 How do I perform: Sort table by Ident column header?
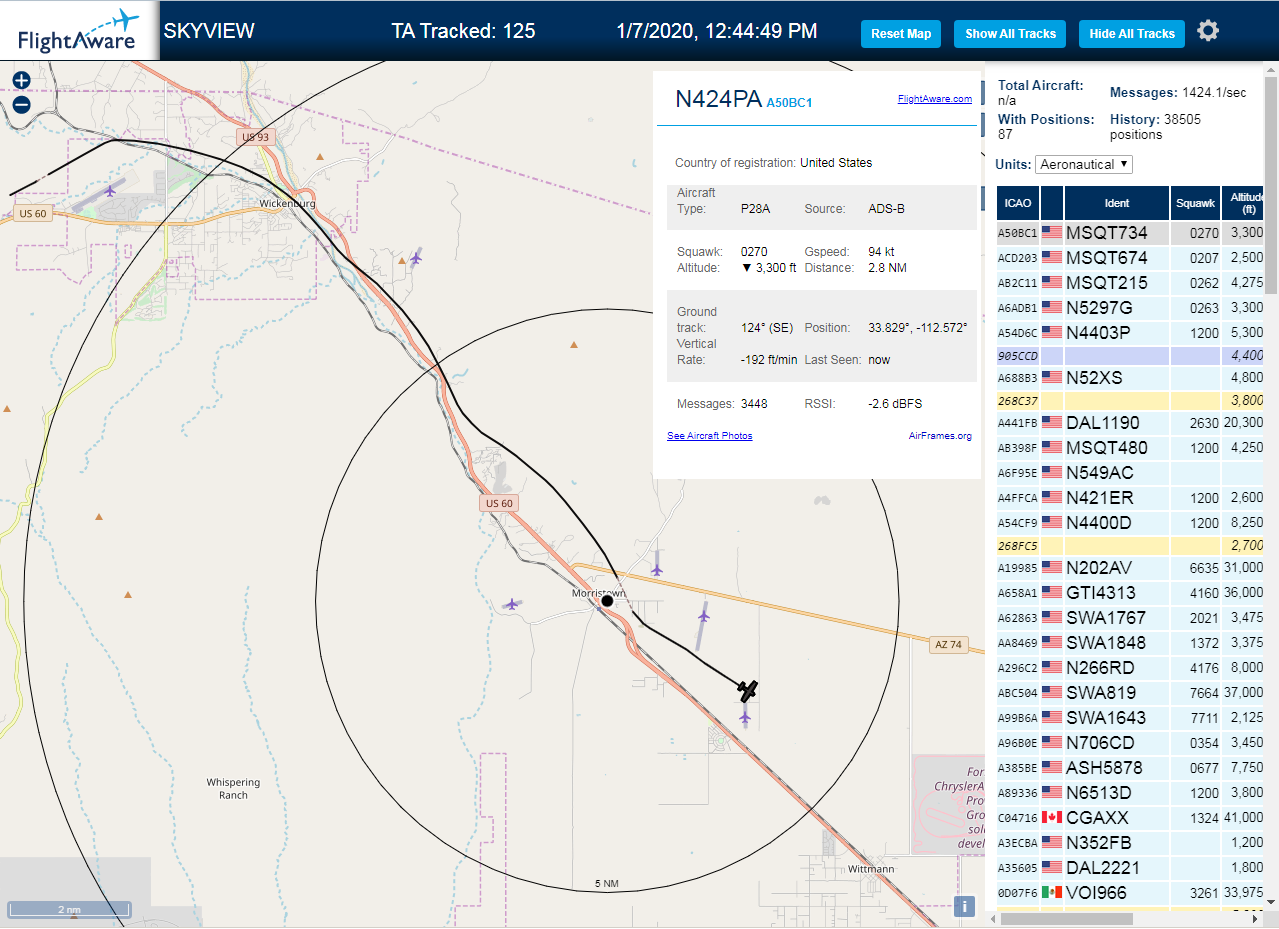[x=1117, y=203]
